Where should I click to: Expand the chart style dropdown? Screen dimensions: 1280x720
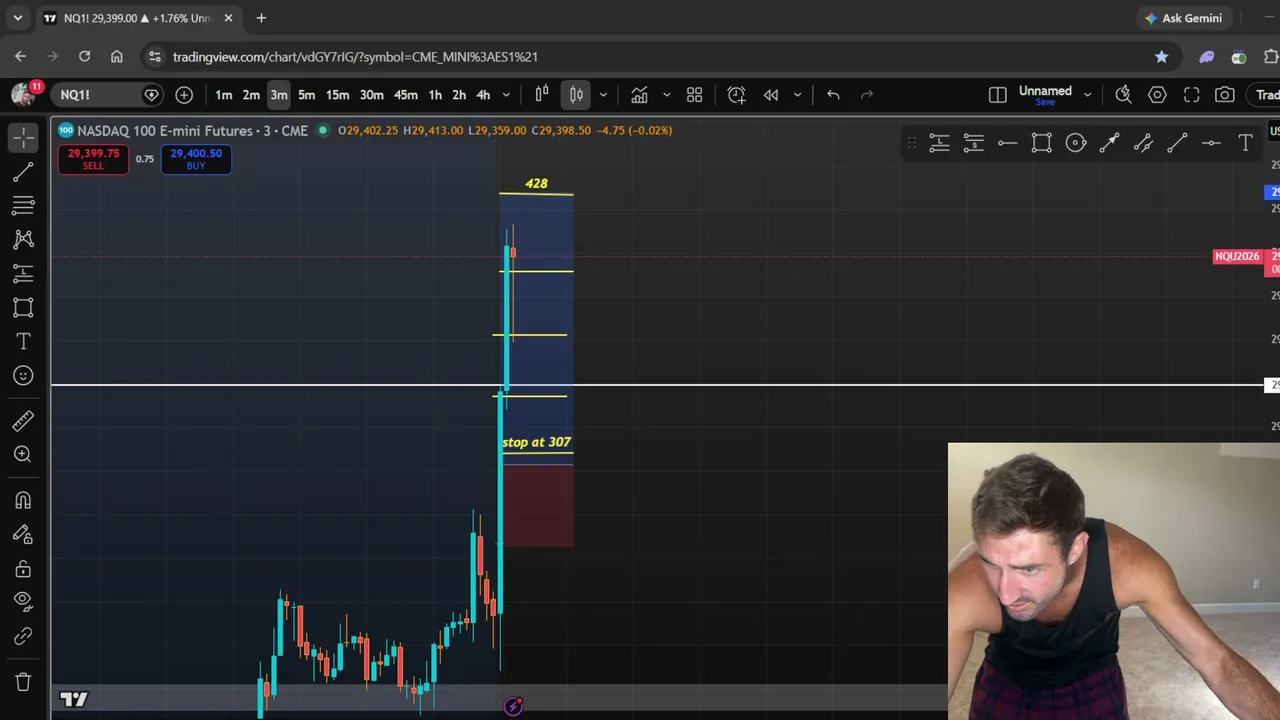click(603, 95)
